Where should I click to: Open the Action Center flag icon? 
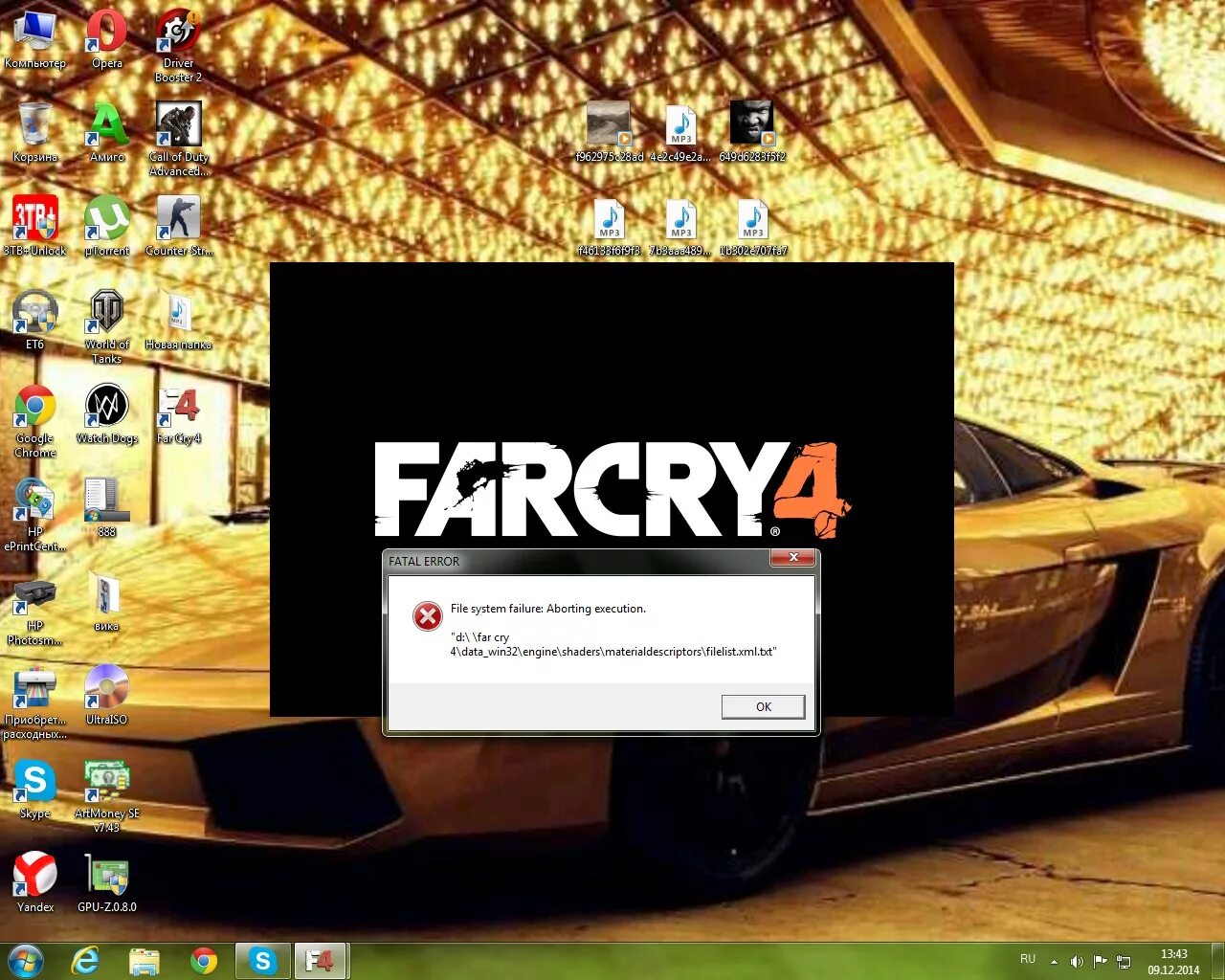1100,962
